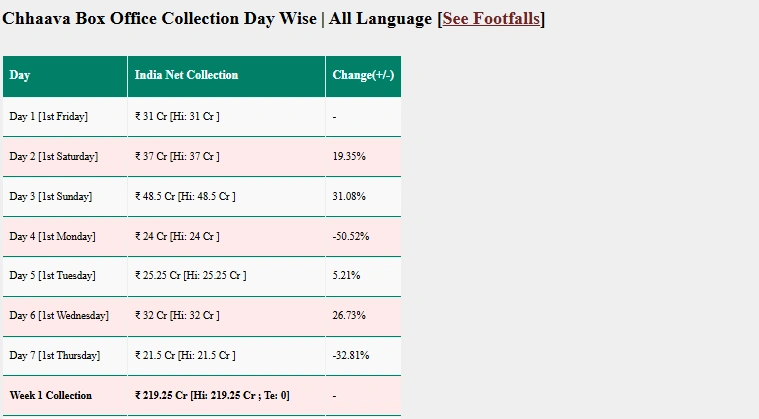
Task: Select the Day 6 [1st Wednesday] cell
Action: [x=58, y=316]
